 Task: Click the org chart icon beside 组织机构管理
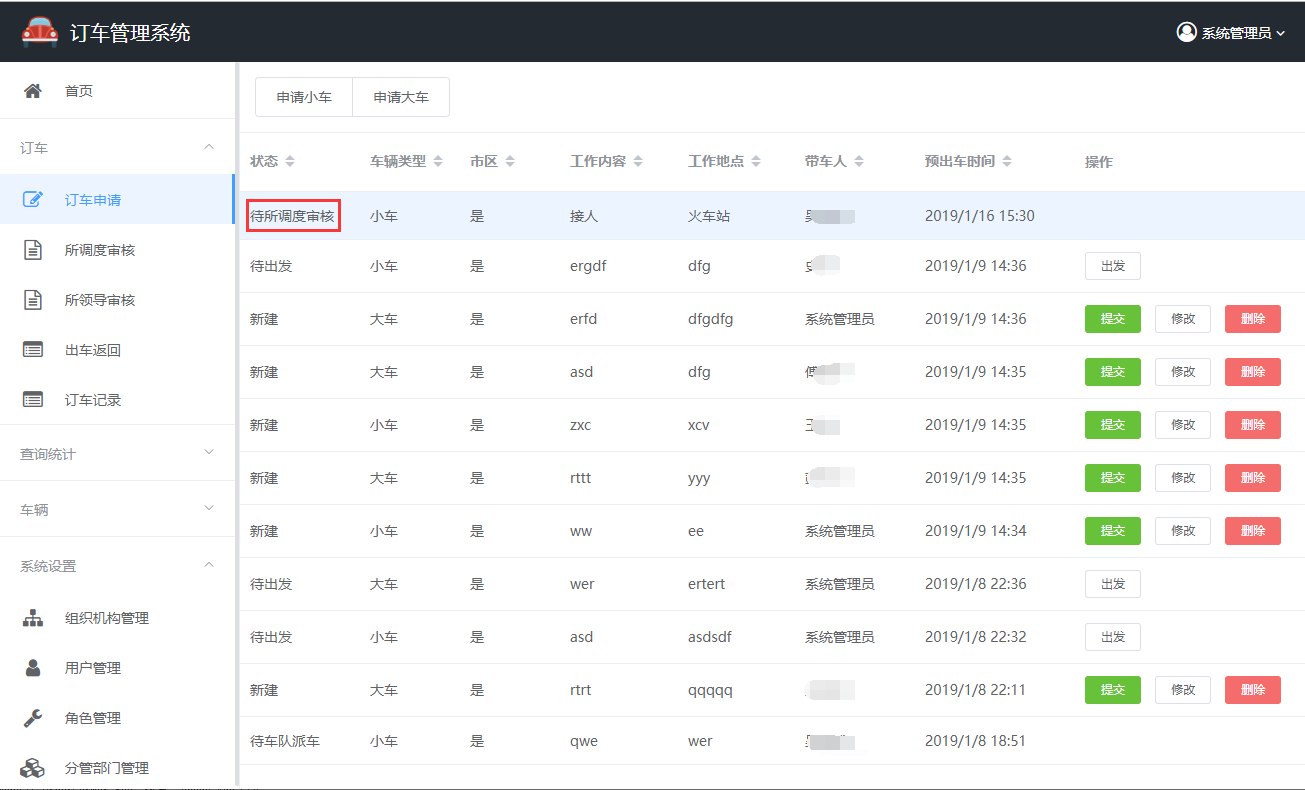(x=33, y=618)
